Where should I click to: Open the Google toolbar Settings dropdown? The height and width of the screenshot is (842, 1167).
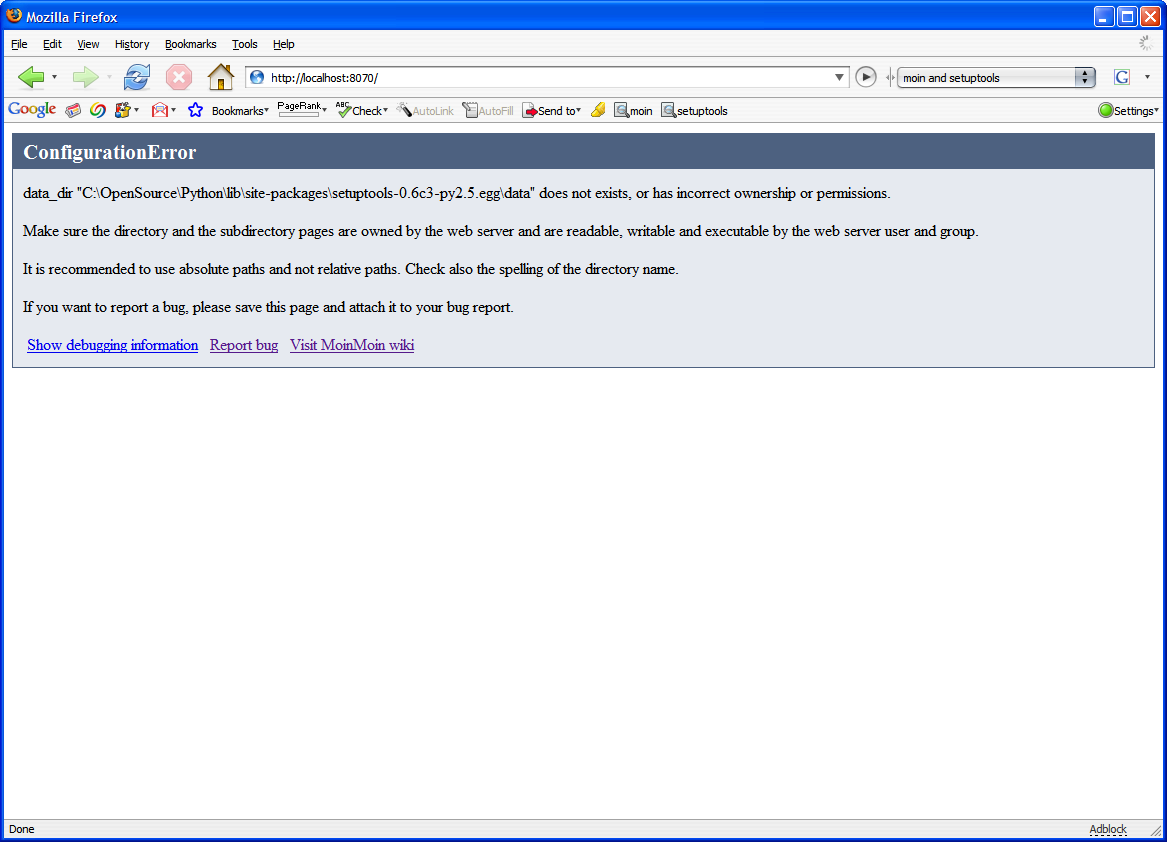click(x=1128, y=110)
